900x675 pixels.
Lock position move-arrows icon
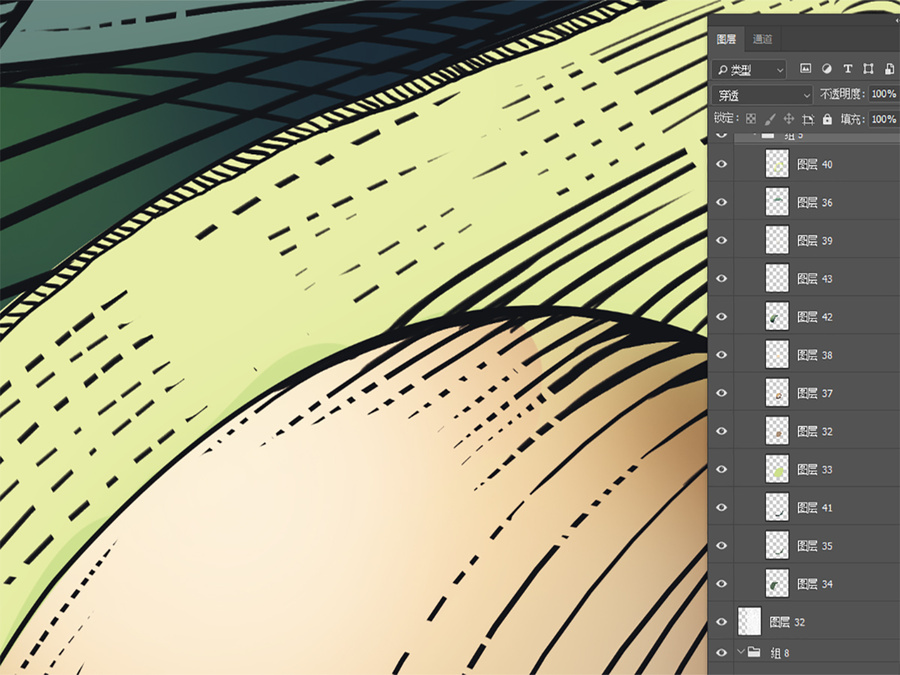789,119
